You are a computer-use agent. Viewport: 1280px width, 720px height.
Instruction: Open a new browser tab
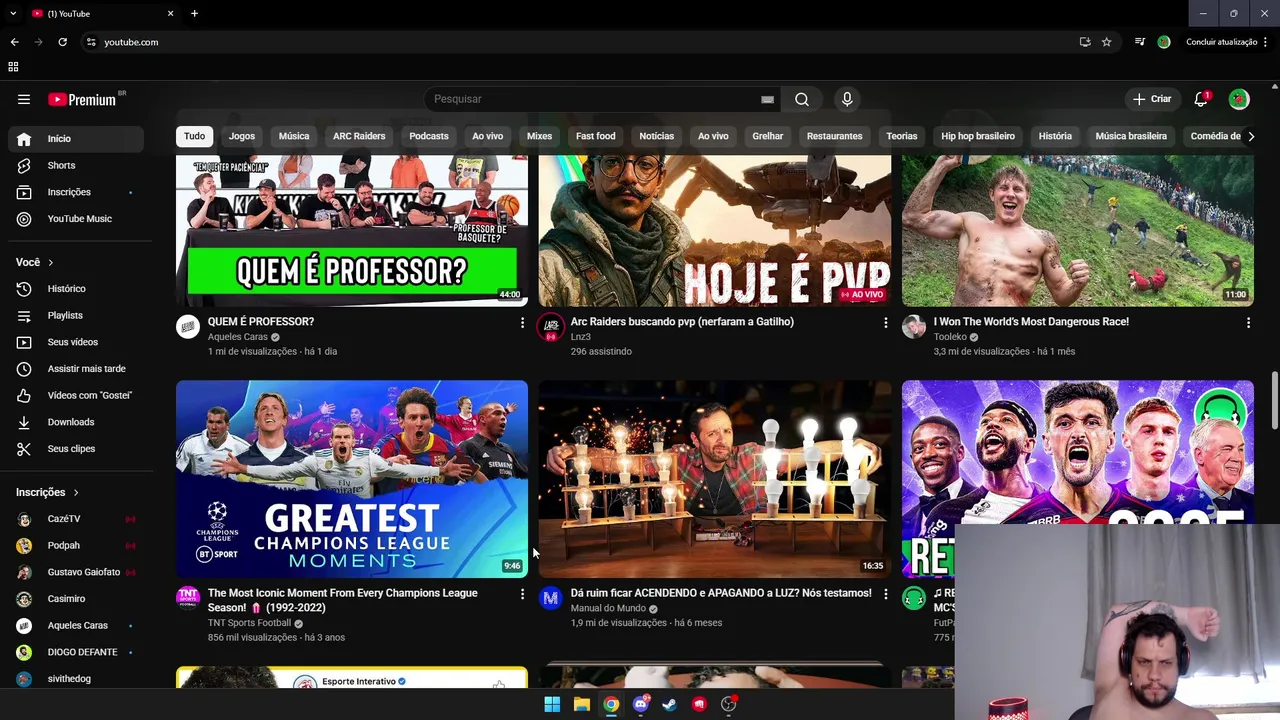coord(194,13)
